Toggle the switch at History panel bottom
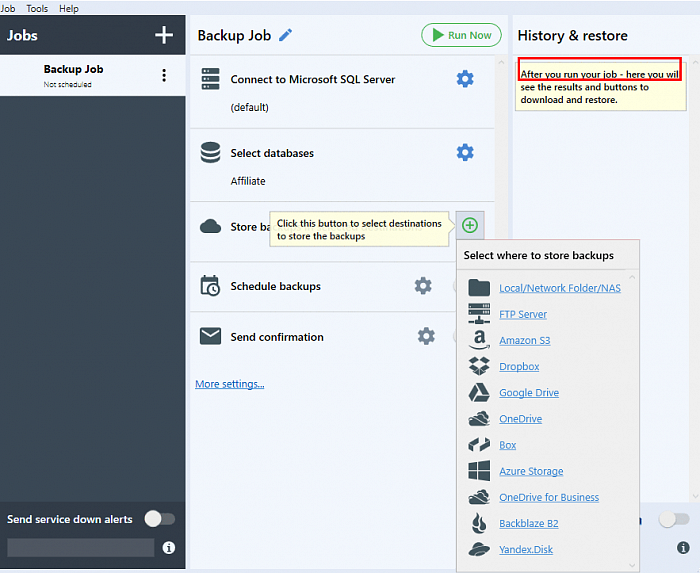The width and height of the screenshot is (700, 573). 674,519
